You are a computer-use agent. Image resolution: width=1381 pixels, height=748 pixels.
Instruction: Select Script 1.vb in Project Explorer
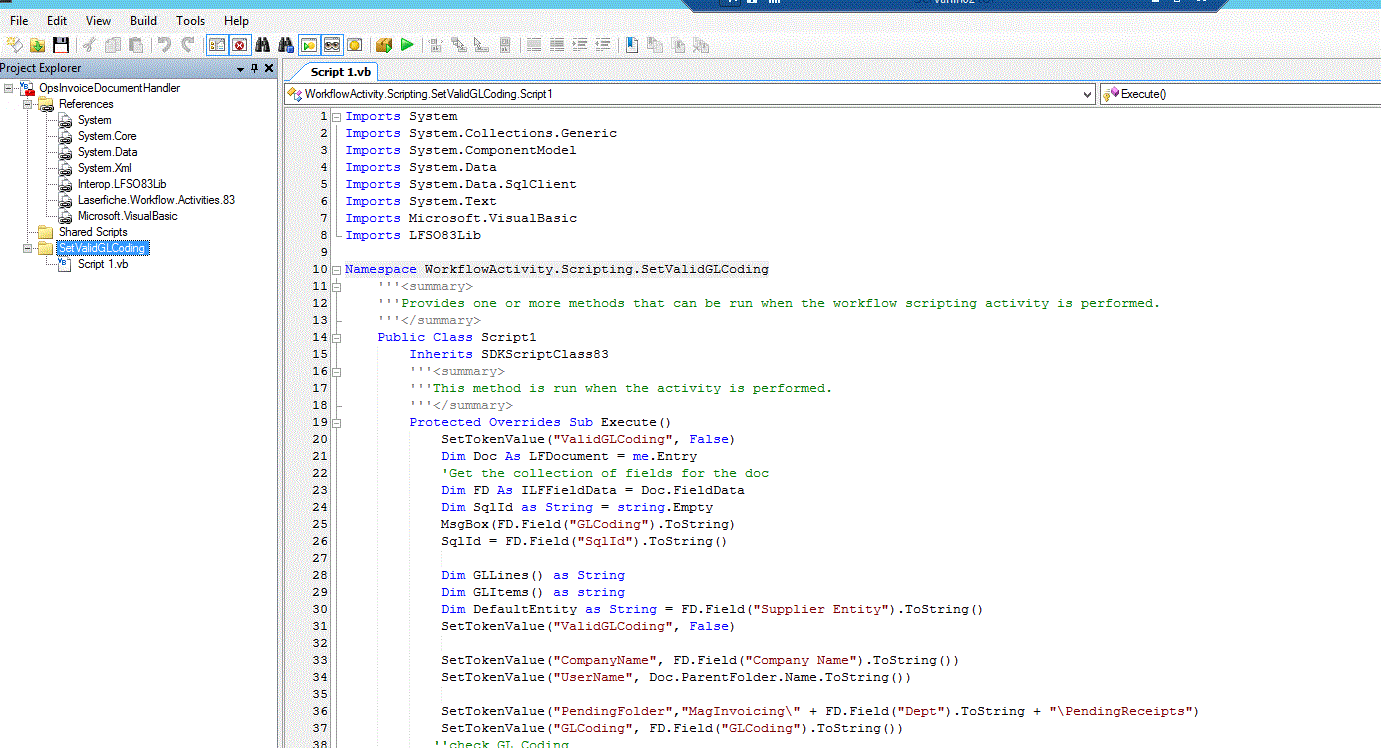click(103, 264)
